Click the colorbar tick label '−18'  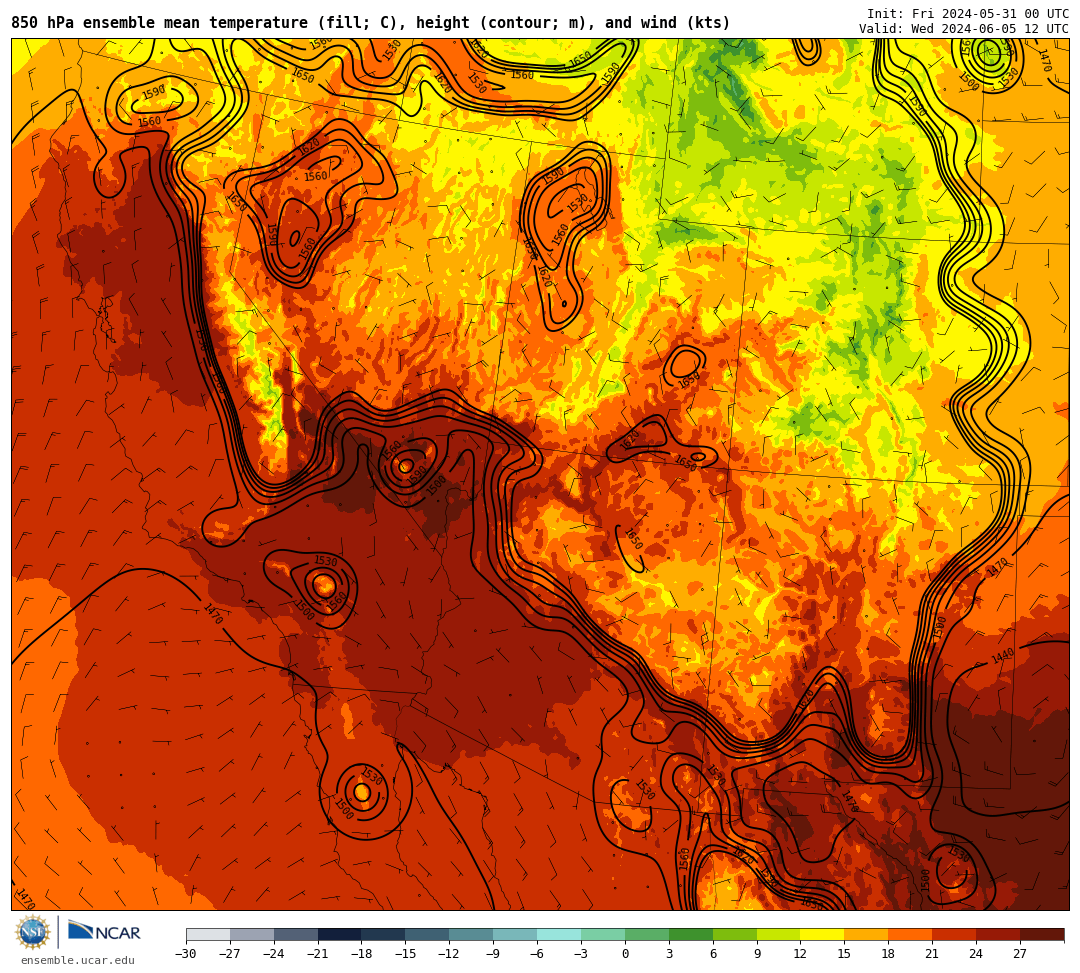click(x=362, y=954)
